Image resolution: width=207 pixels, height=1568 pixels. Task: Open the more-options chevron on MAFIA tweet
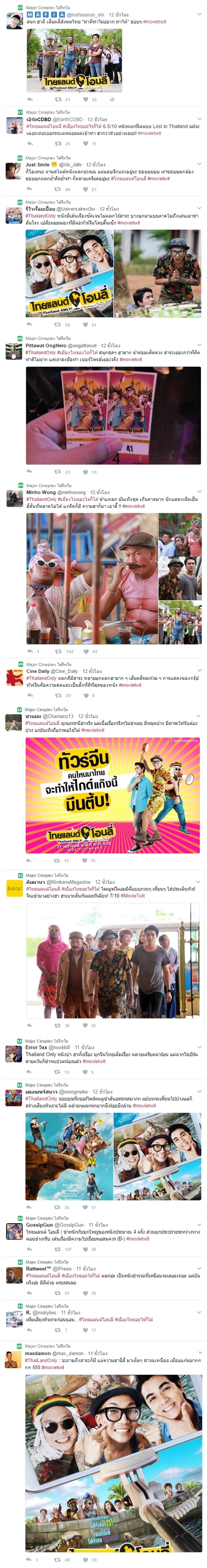[x=199, y=14]
